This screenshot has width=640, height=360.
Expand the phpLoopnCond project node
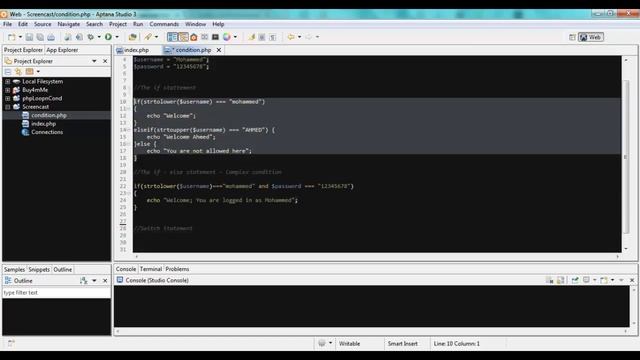tap(8, 98)
